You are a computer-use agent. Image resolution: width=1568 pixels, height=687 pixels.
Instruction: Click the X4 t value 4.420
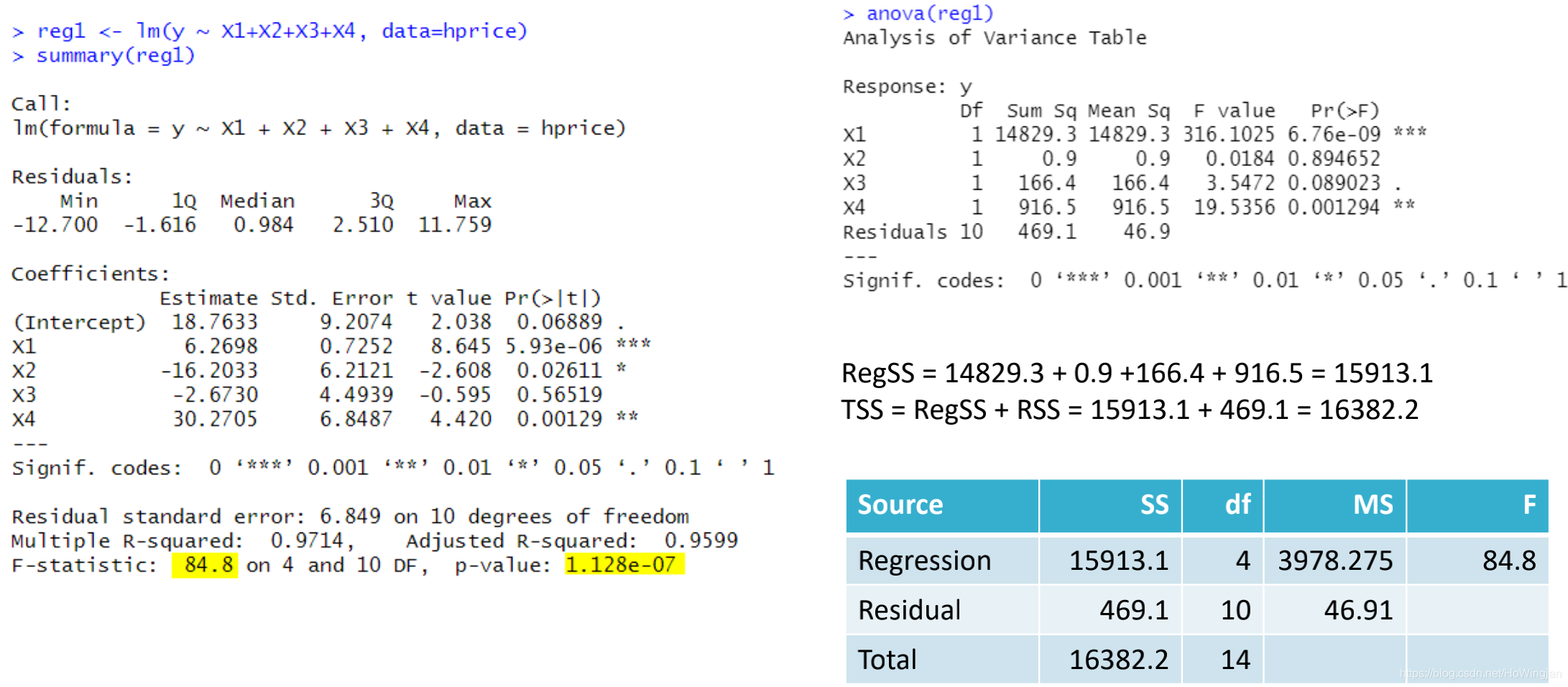point(461,418)
